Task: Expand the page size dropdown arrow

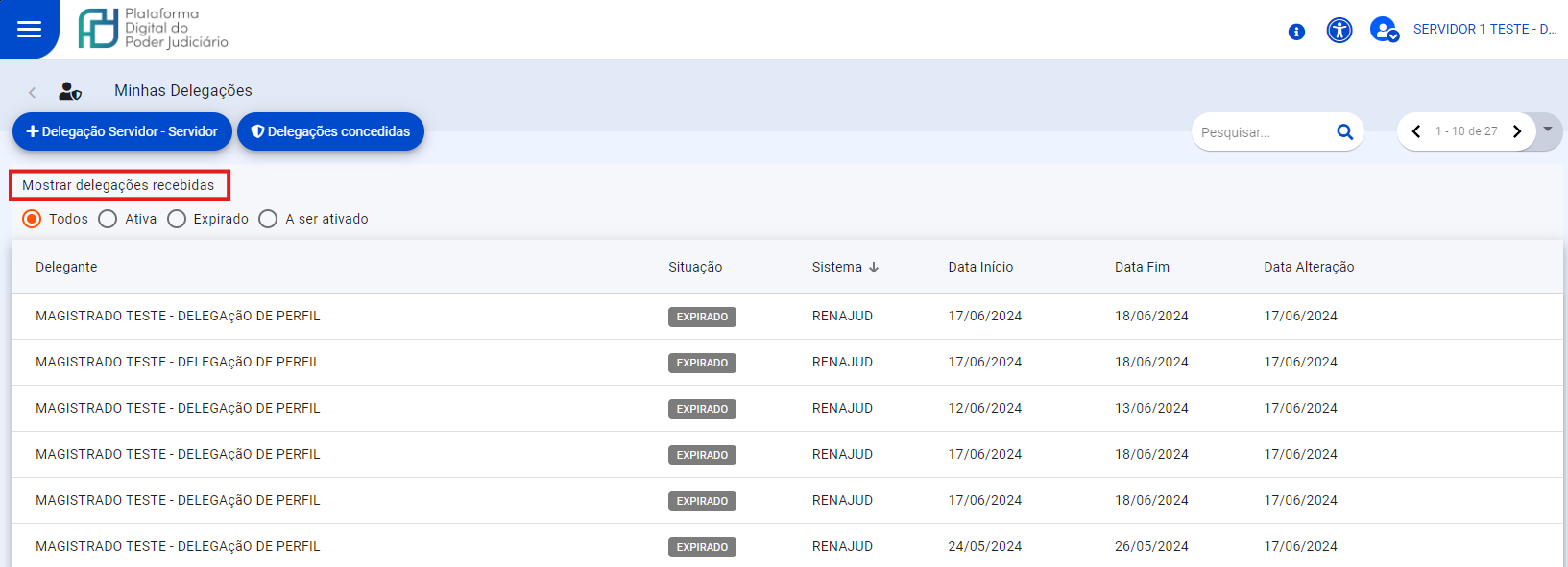Action: click(1548, 130)
